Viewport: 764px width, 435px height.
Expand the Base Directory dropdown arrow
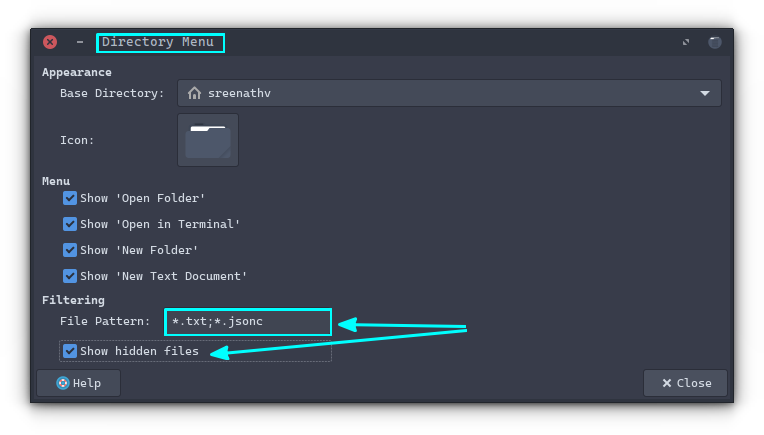tap(705, 93)
